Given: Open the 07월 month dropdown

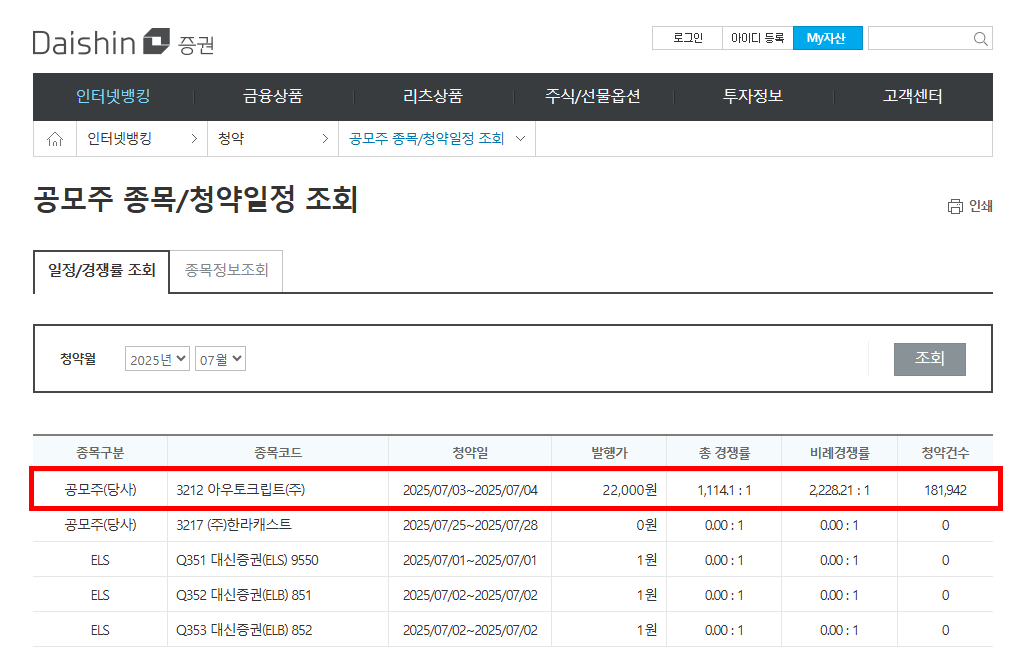Looking at the screenshot, I should 220,358.
